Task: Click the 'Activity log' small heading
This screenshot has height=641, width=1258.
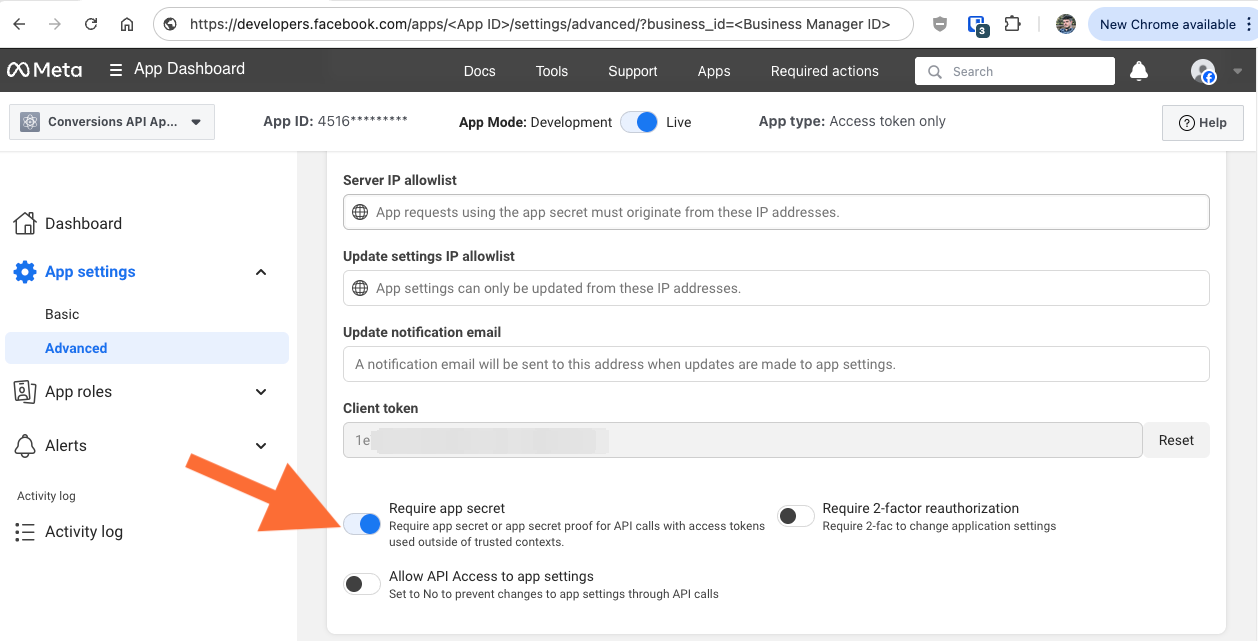Action: [46, 496]
